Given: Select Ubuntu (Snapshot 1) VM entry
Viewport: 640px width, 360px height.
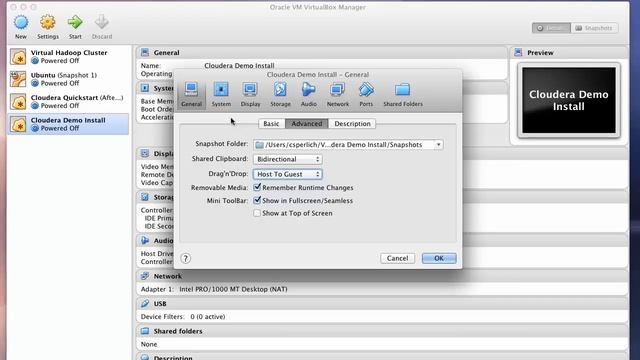Looking at the screenshot, I should (68, 79).
